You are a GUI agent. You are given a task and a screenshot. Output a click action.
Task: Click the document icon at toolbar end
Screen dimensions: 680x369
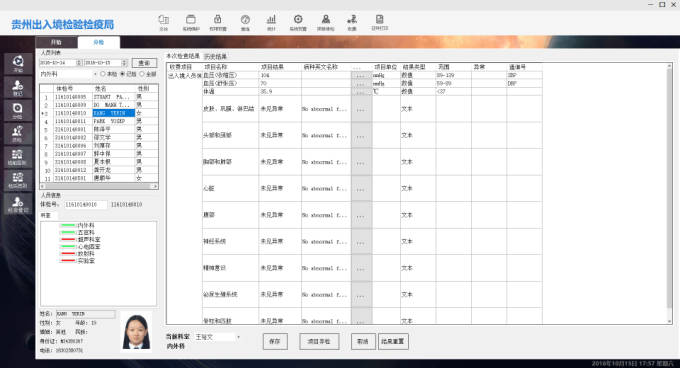click(379, 22)
